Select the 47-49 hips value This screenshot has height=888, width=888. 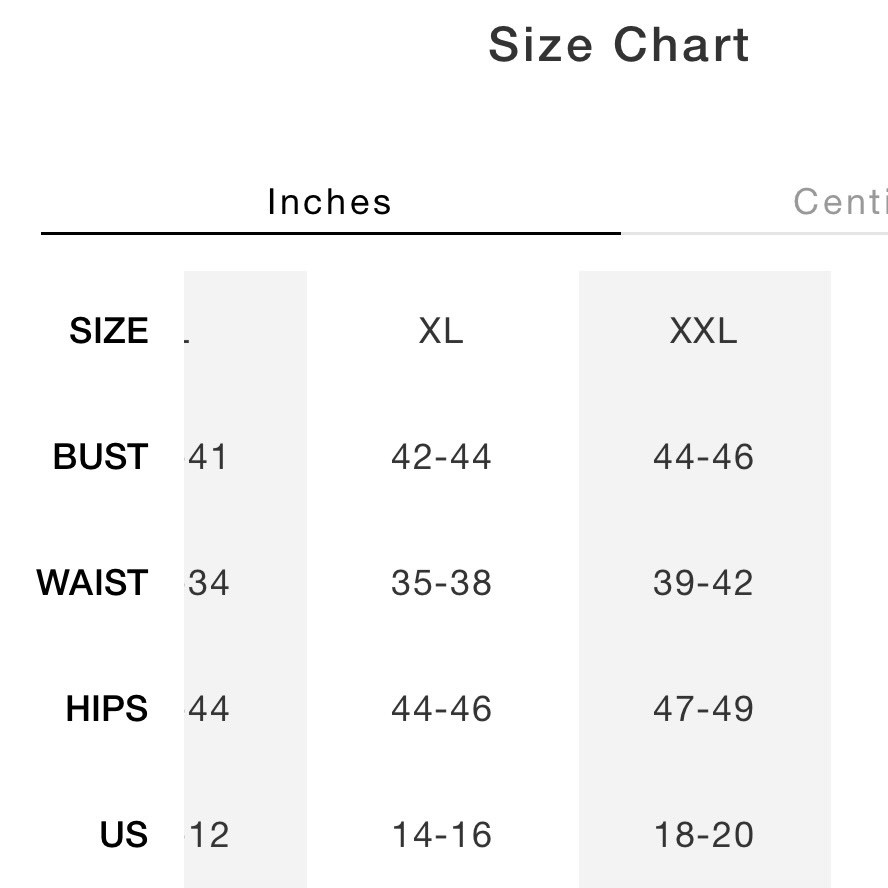pyautogui.click(x=704, y=709)
